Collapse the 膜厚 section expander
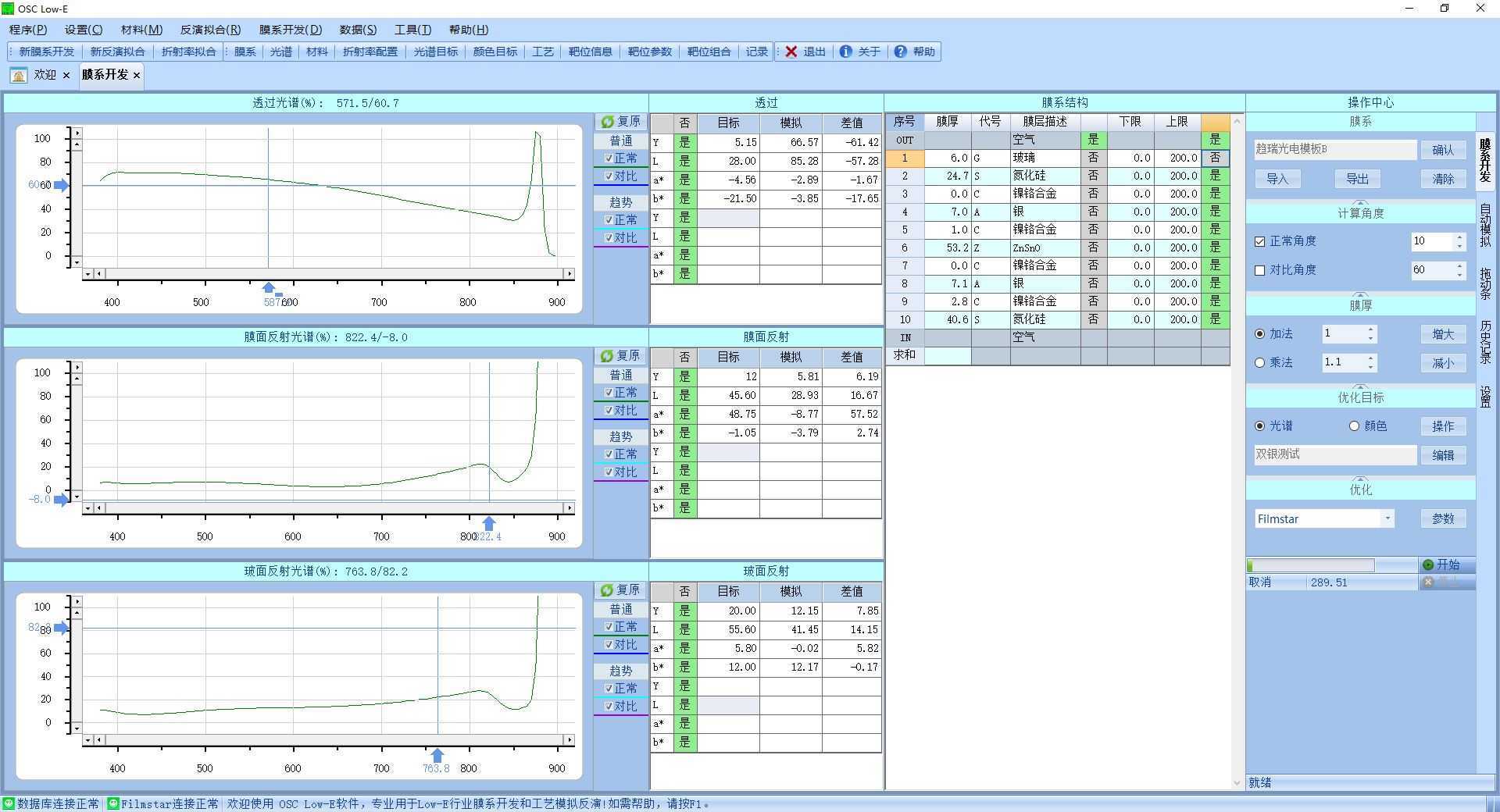Image resolution: width=1500 pixels, height=812 pixels. pyautogui.click(x=1360, y=296)
